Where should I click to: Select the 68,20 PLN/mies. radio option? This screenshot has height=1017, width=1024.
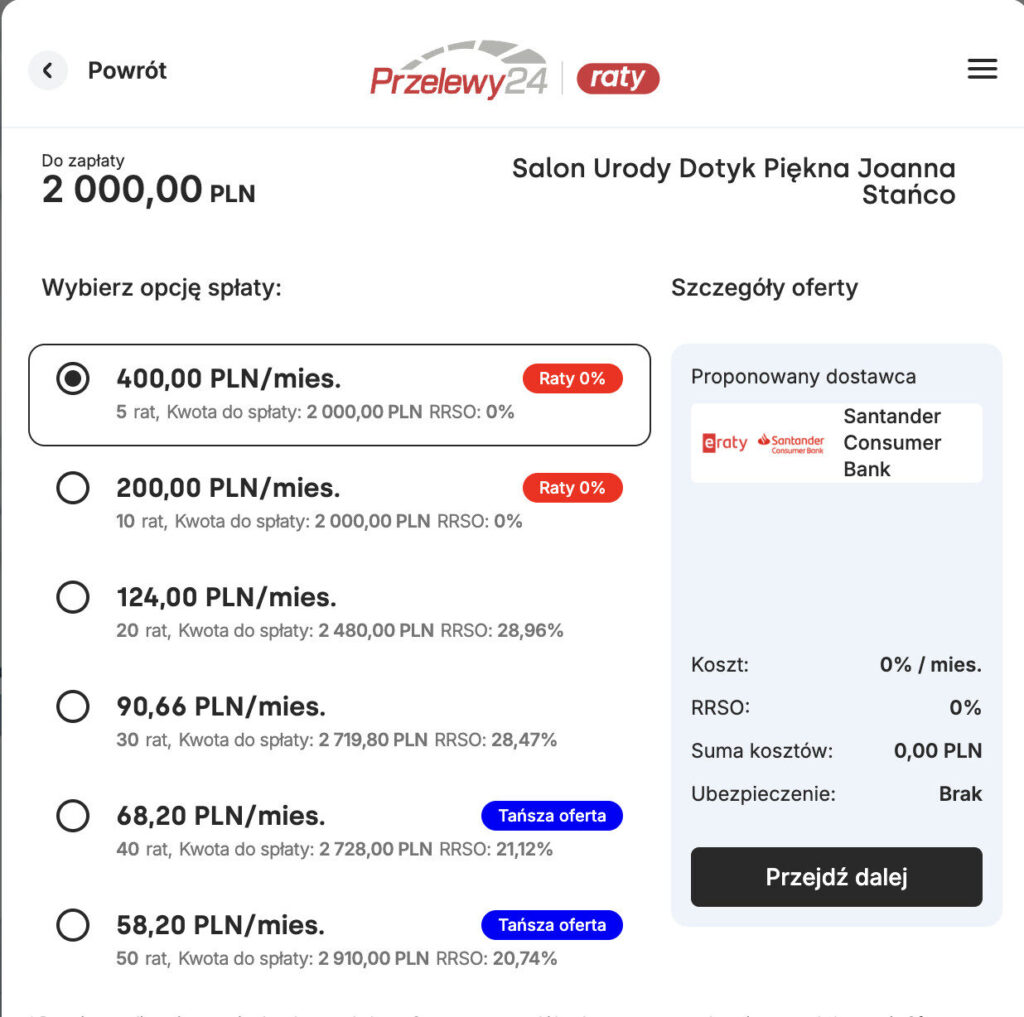(x=73, y=816)
